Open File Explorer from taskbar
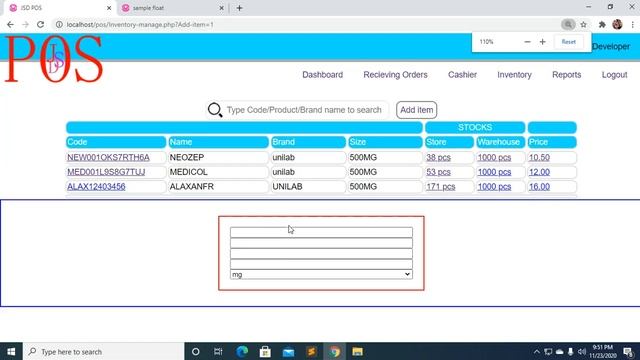Viewport: 640px width, 360px height. tap(358, 351)
